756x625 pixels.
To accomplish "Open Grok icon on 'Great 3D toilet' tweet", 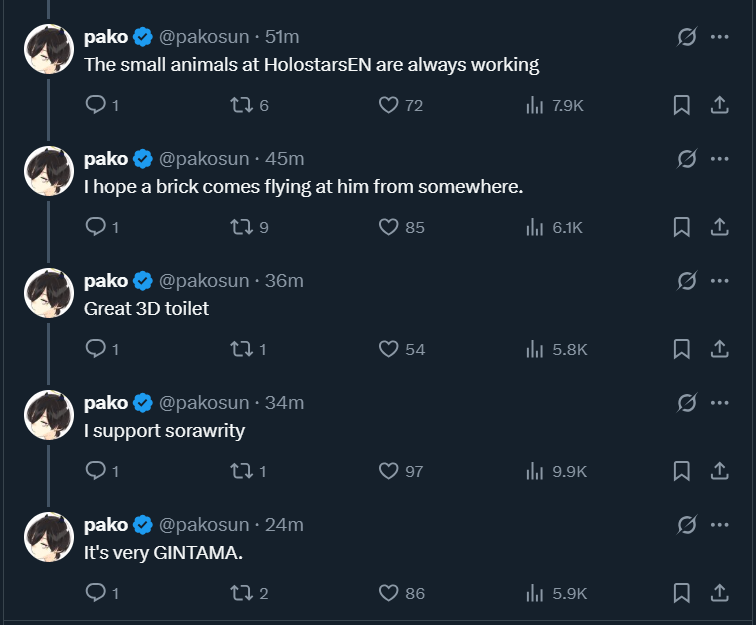I will (x=686, y=280).
